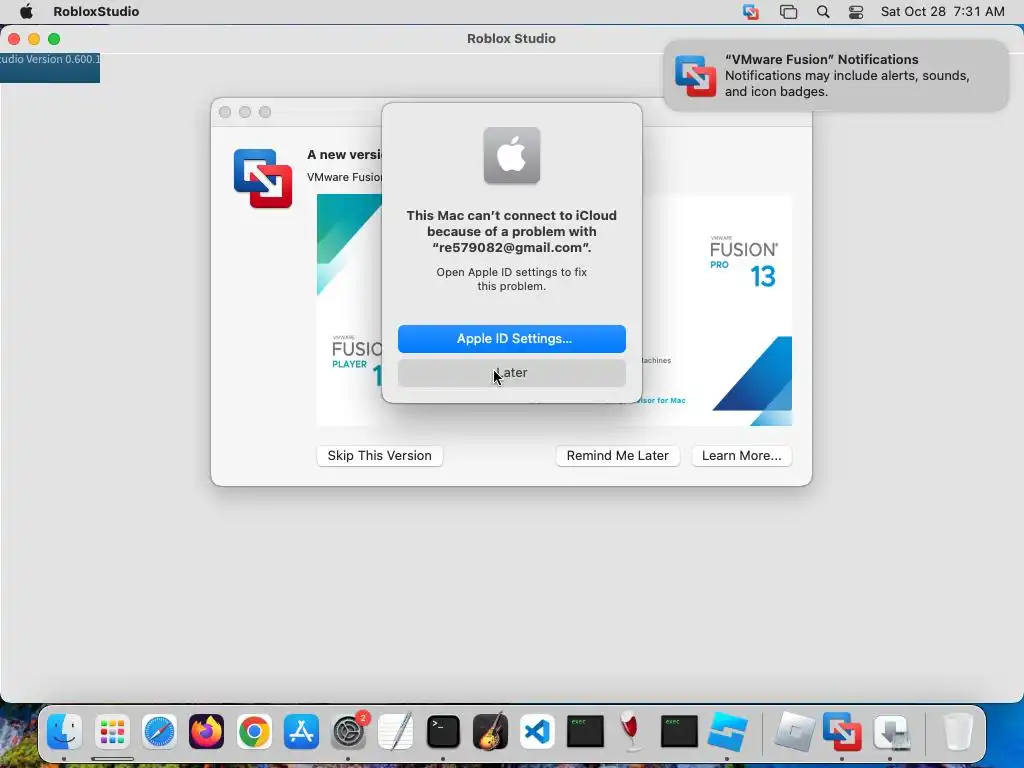Open Finder from the Dock
The height and width of the screenshot is (768, 1024).
tap(64, 731)
